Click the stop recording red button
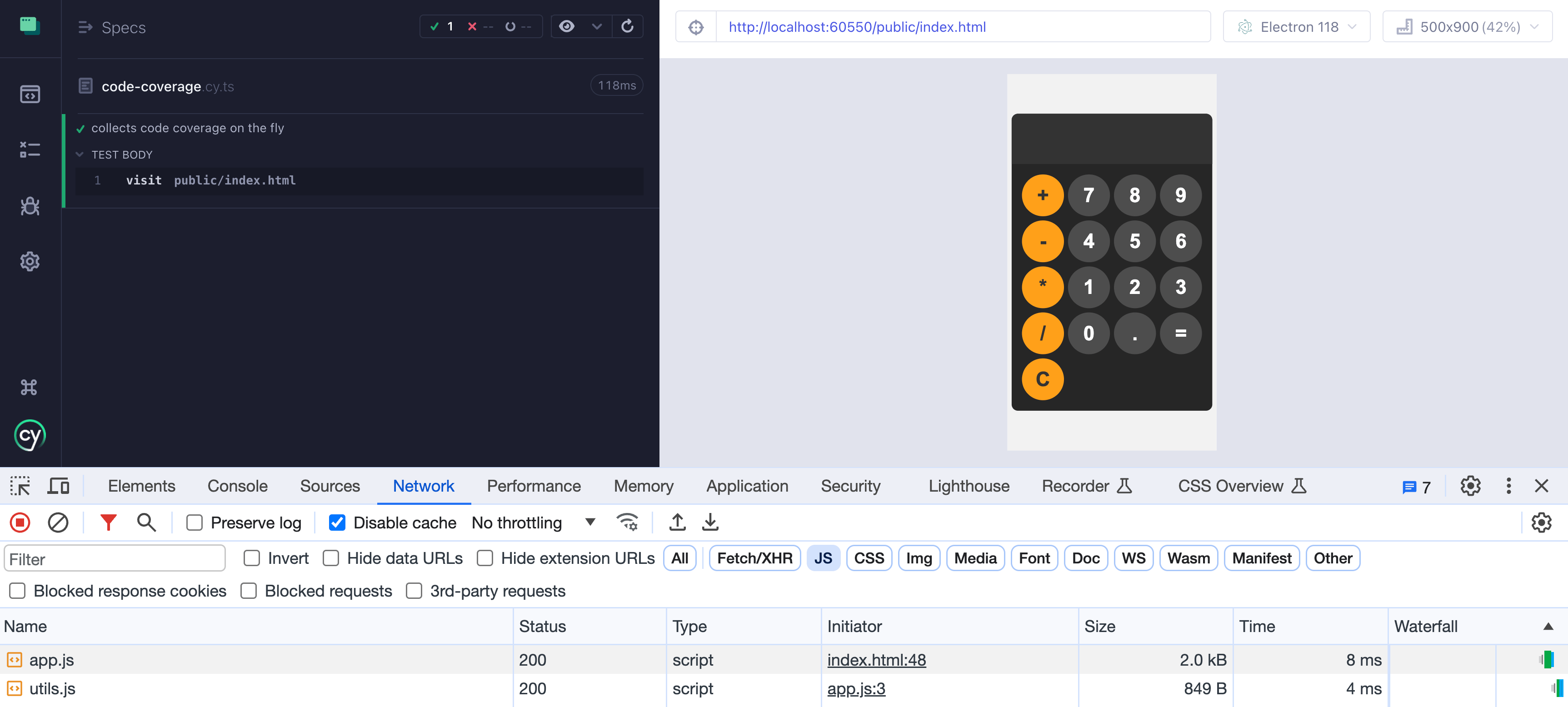Viewport: 1568px width, 707px height. (20, 522)
